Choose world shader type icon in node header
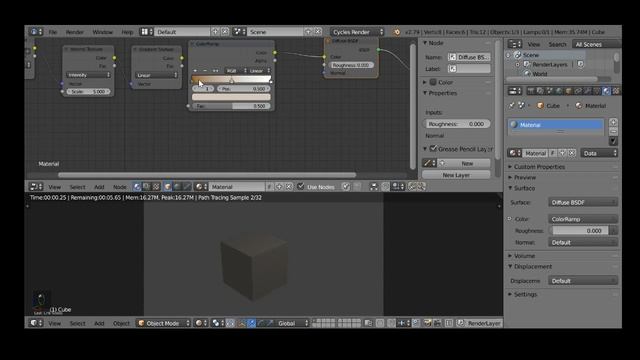The height and width of the screenshot is (360, 640). click(177, 187)
